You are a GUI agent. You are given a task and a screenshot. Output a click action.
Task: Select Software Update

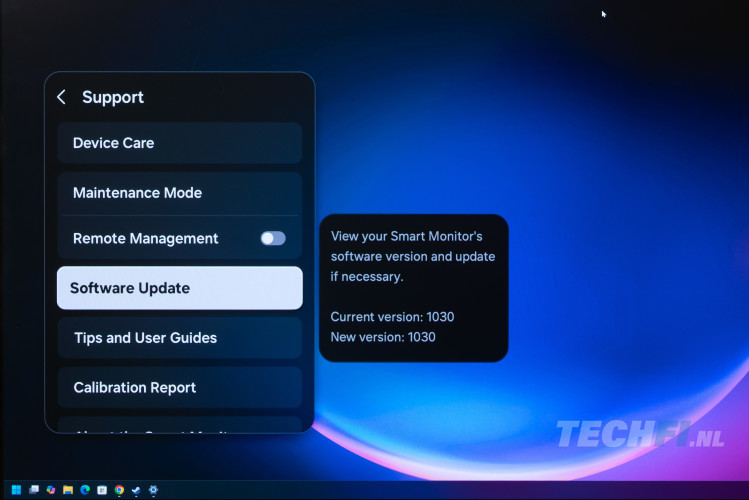pyautogui.click(x=180, y=288)
